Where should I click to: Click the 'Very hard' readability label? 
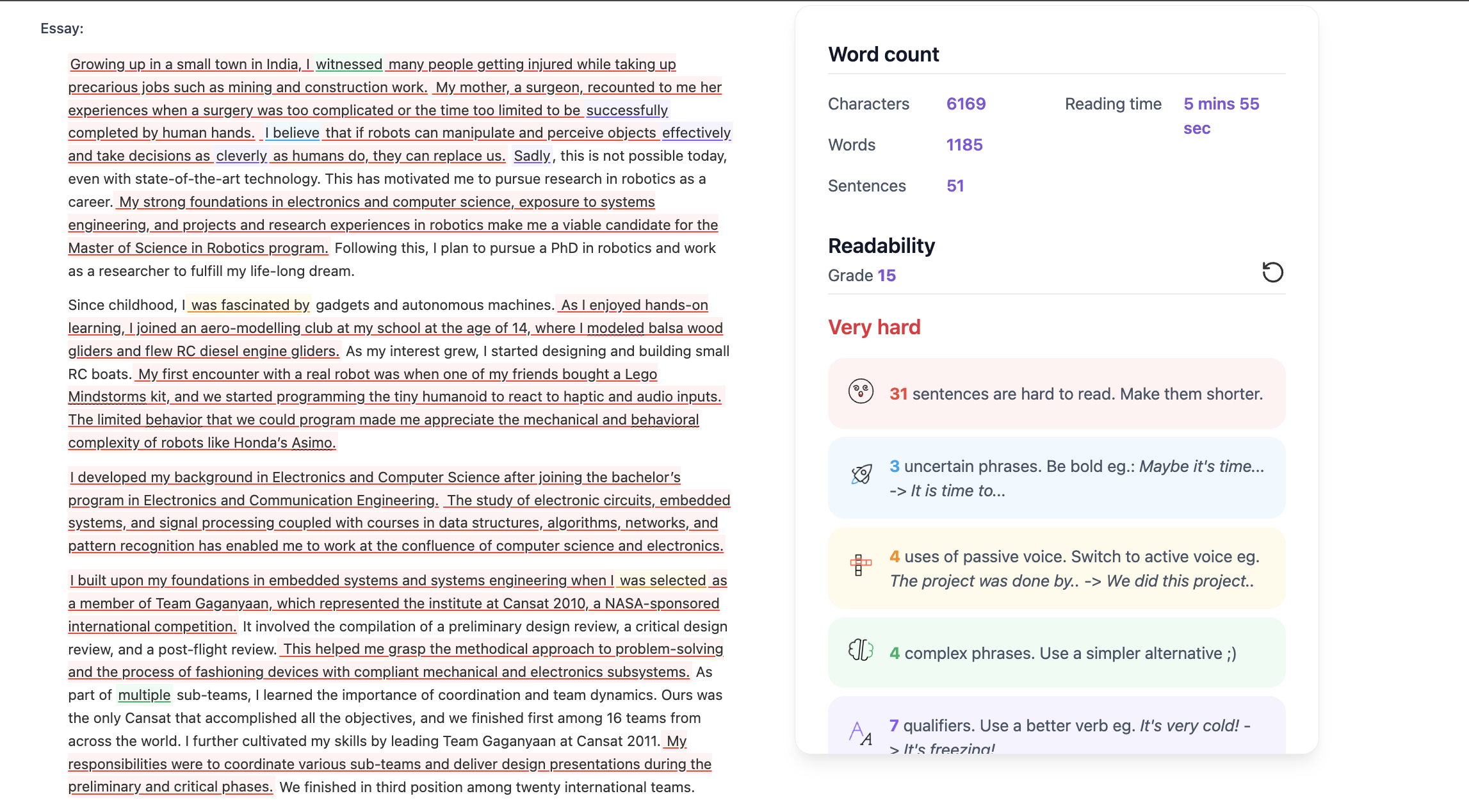[873, 327]
